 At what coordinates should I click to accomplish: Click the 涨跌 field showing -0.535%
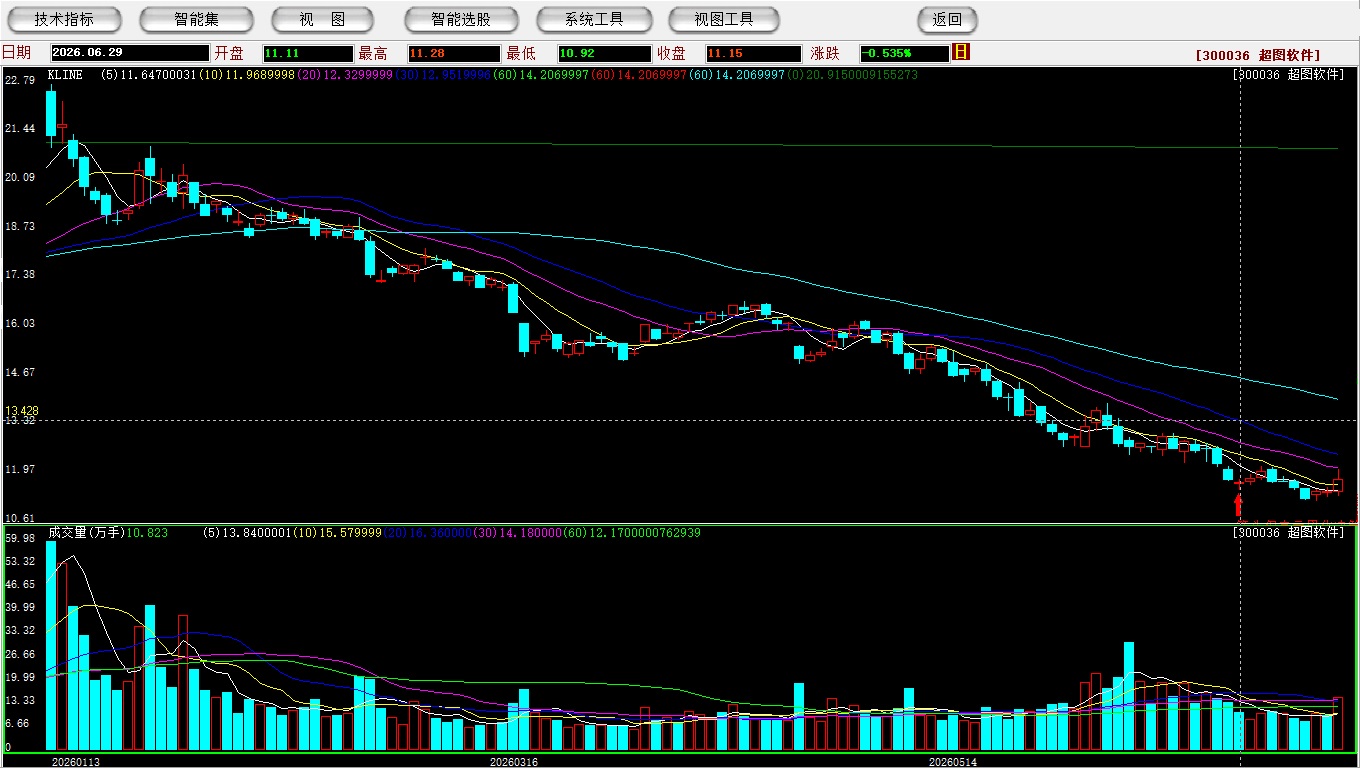tap(903, 53)
